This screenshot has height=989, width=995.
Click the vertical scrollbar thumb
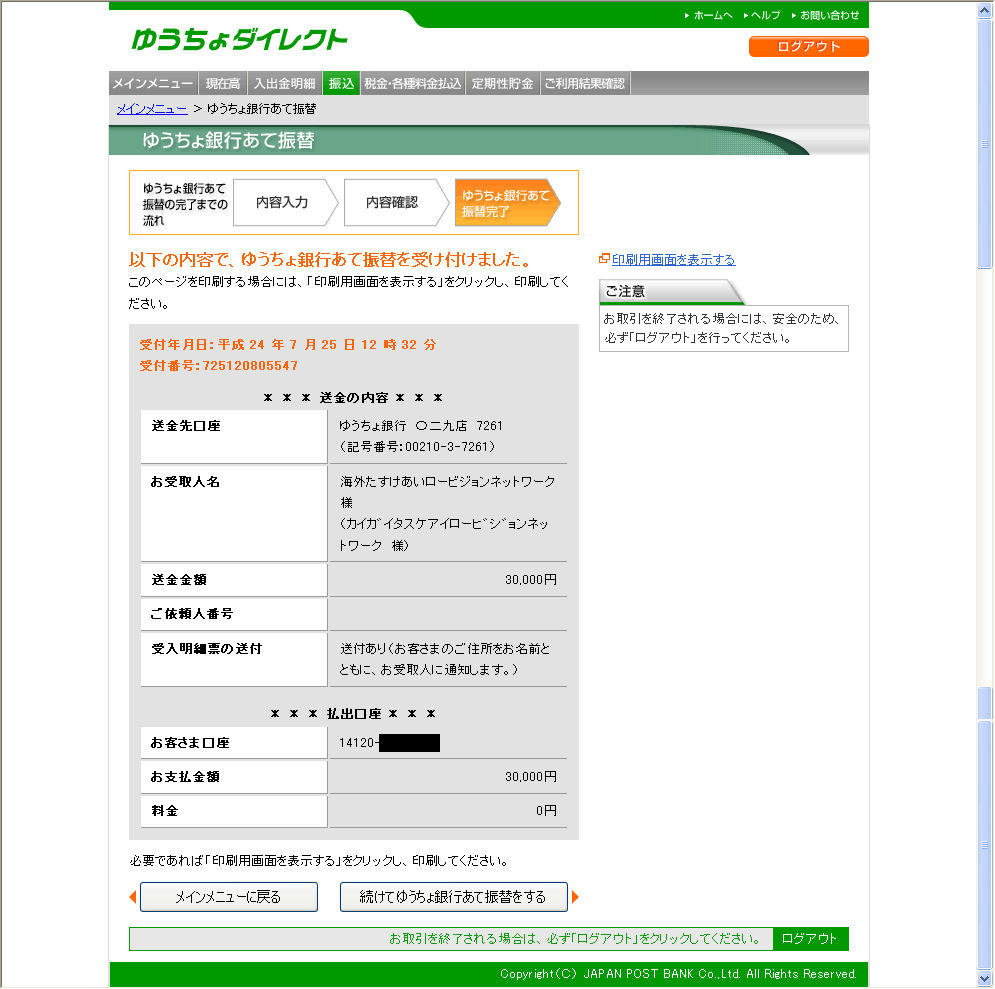984,145
